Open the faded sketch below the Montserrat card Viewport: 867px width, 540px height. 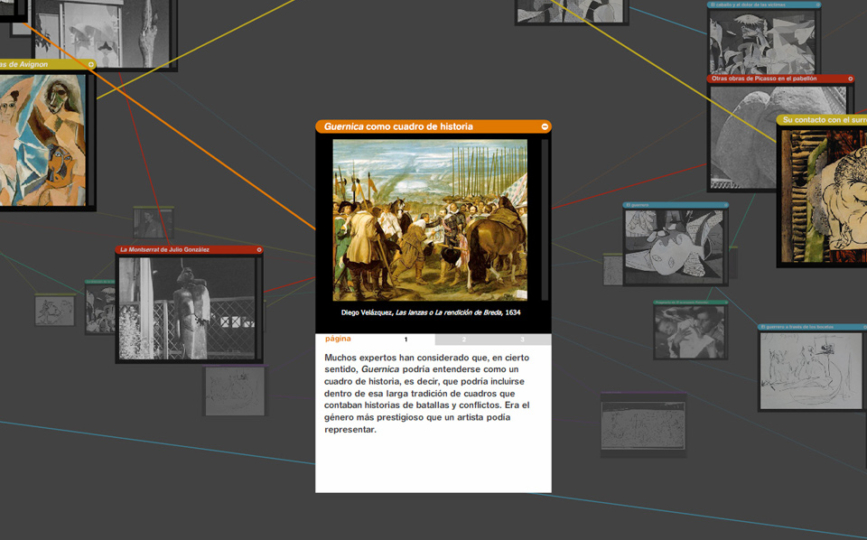tap(235, 391)
